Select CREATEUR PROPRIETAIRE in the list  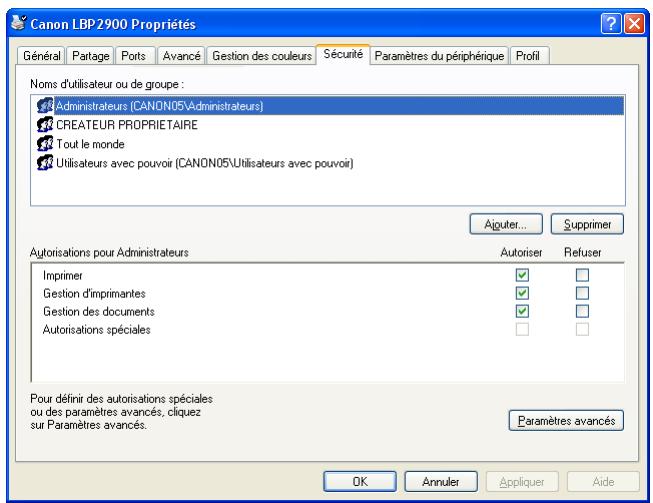(328, 125)
